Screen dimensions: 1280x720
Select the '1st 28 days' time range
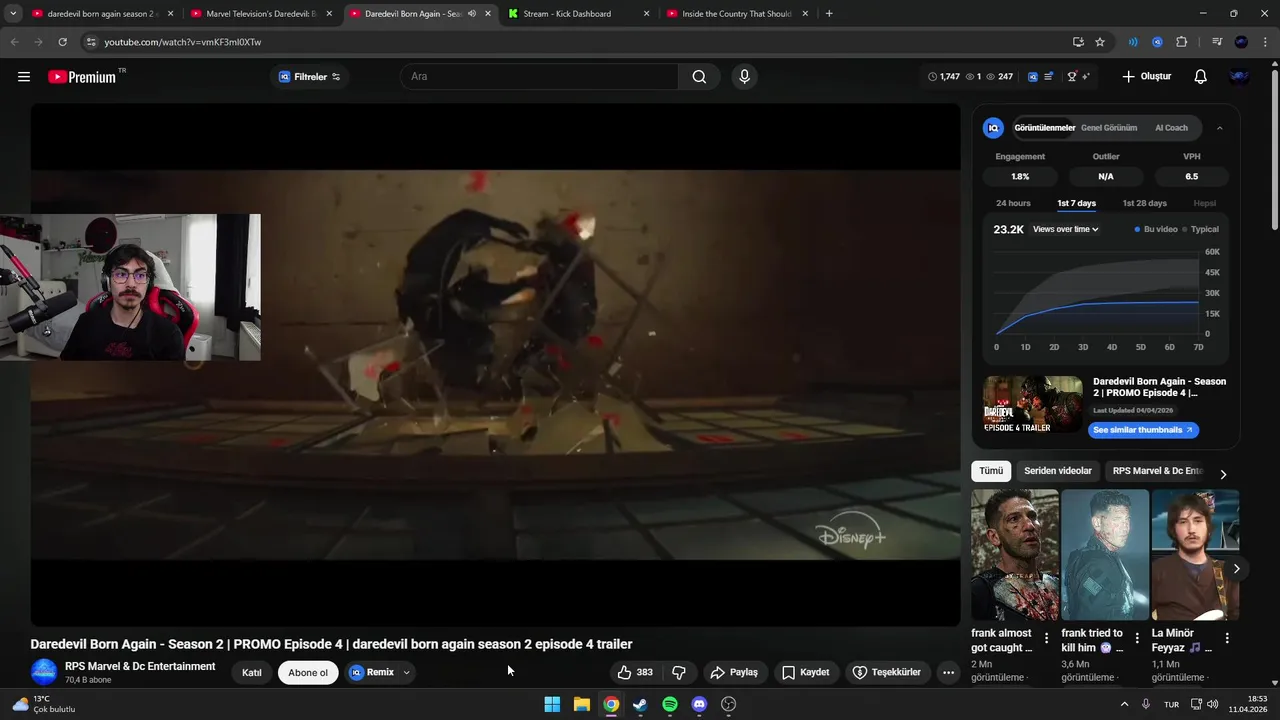1144,203
